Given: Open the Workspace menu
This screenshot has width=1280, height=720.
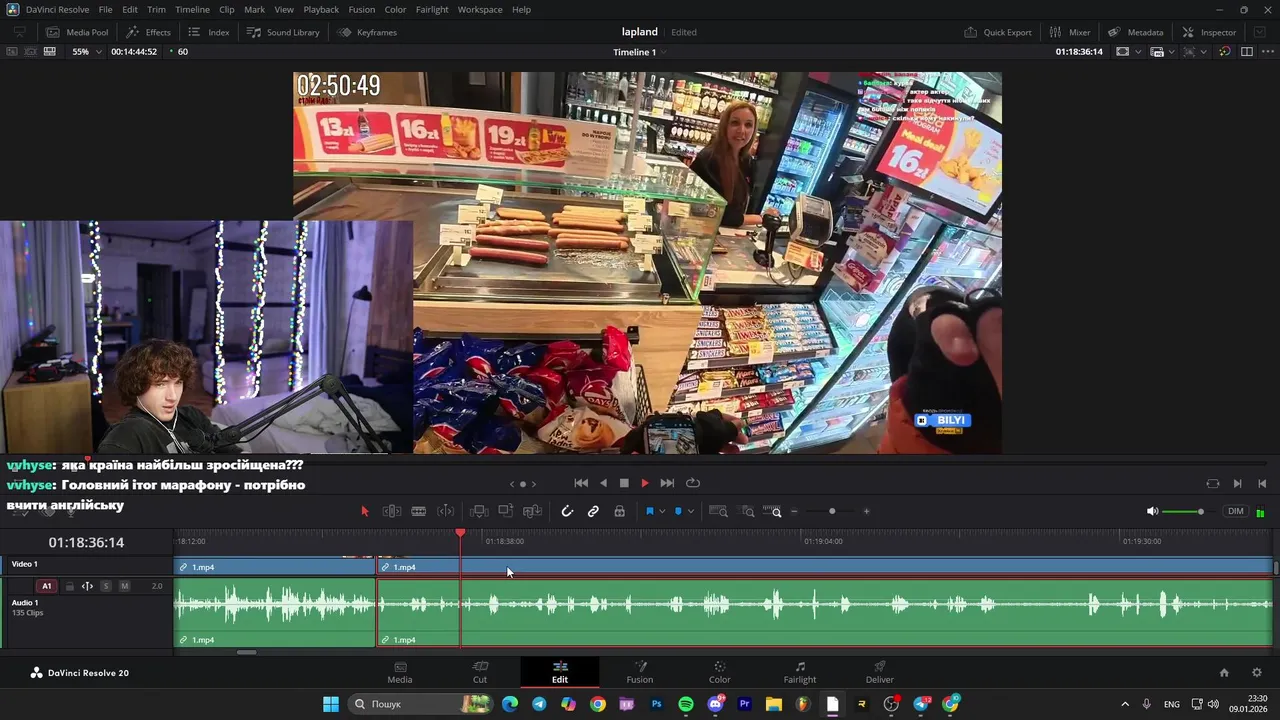Looking at the screenshot, I should [480, 9].
